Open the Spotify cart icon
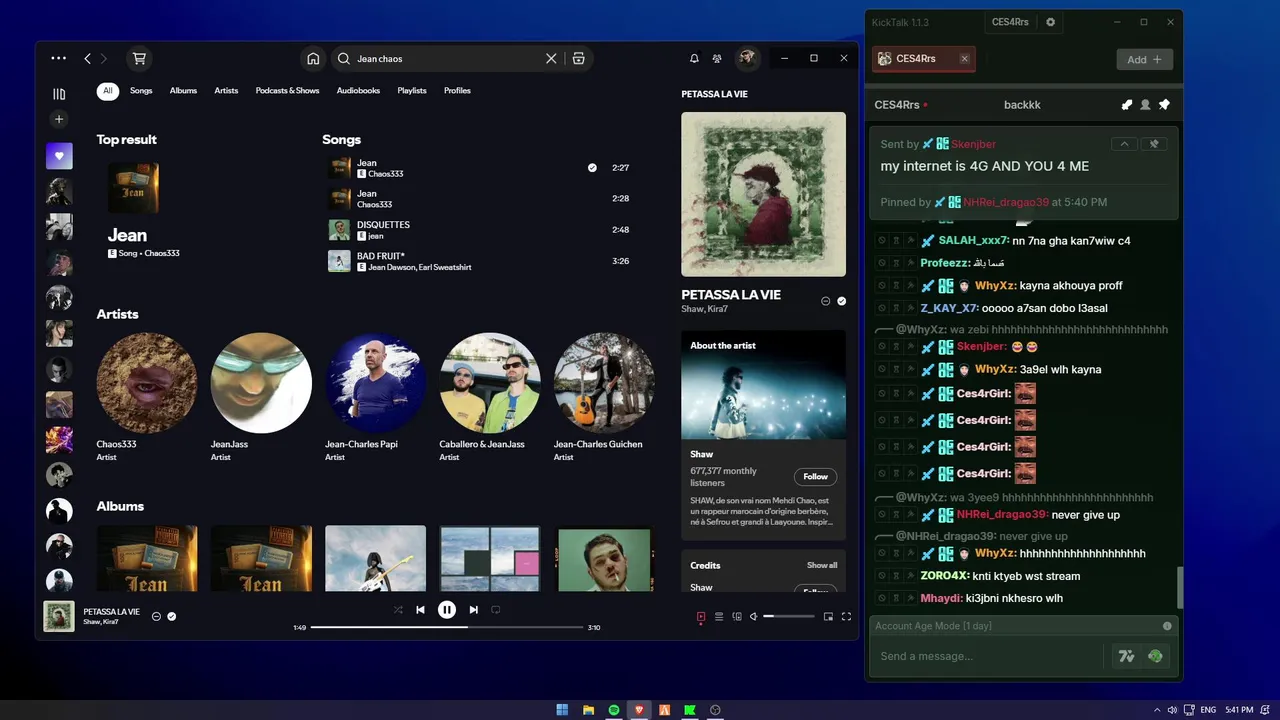 pyautogui.click(x=139, y=58)
